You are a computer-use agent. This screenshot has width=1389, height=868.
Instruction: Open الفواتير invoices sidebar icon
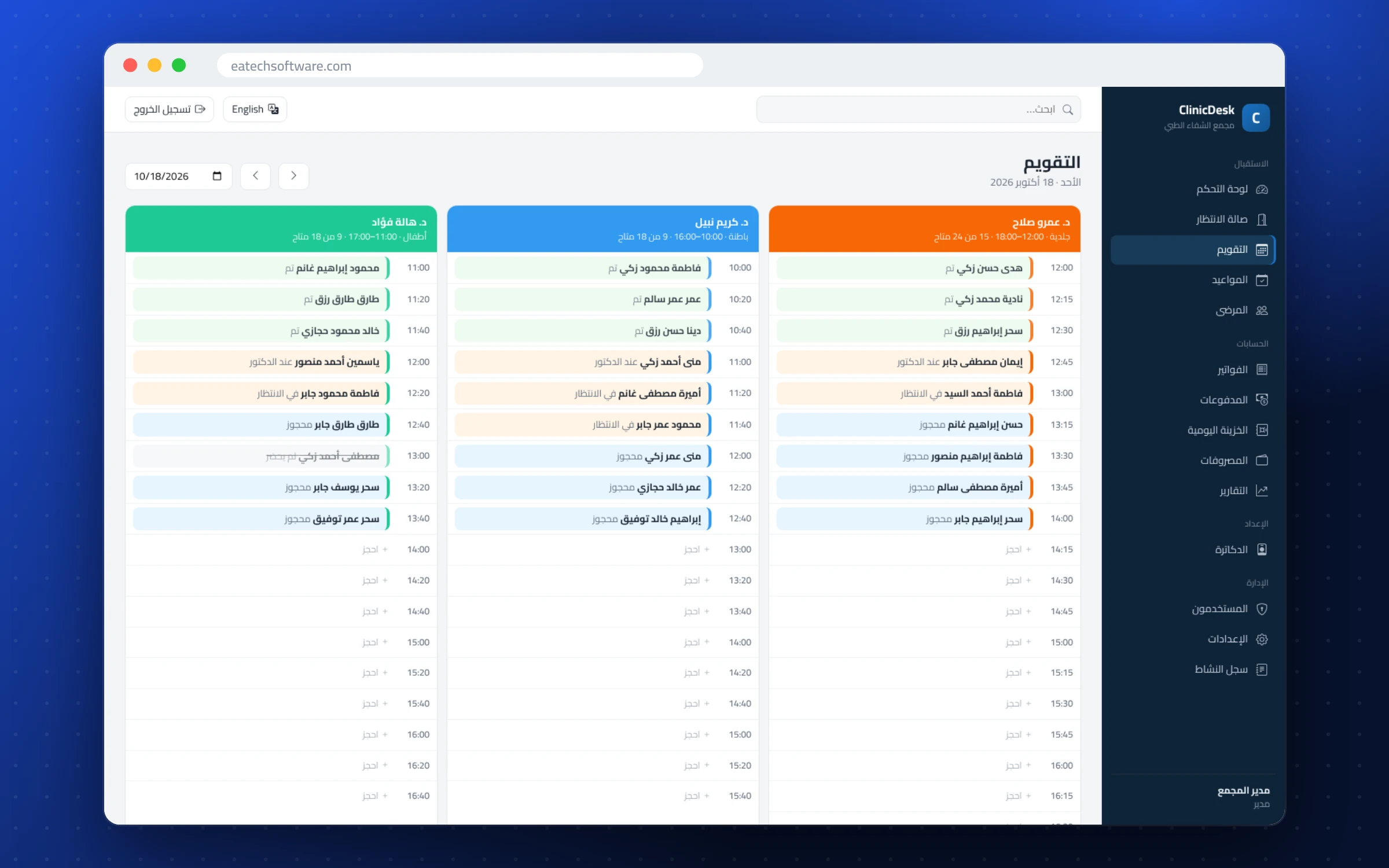1262,369
